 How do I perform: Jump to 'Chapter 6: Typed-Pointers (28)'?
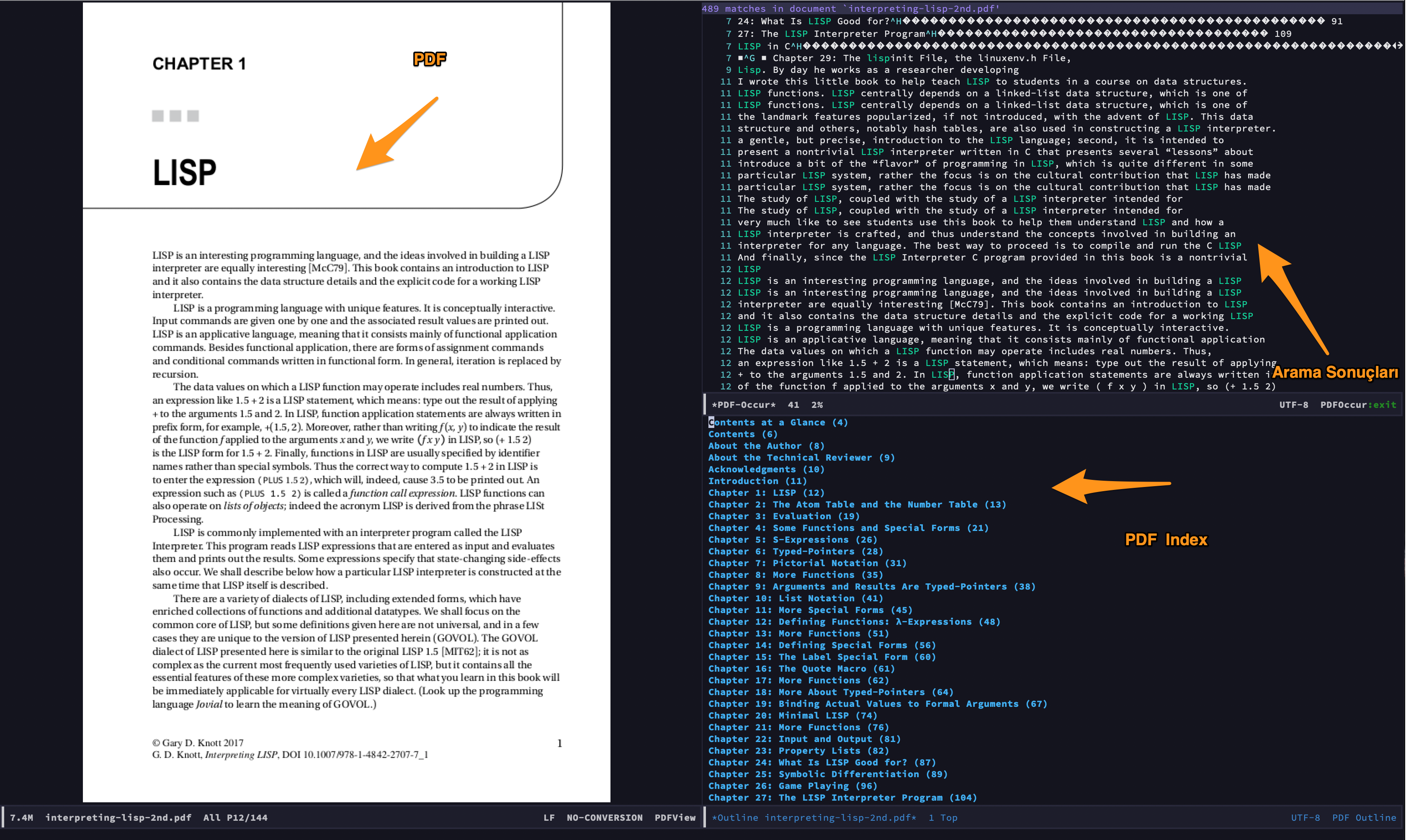[x=796, y=551]
